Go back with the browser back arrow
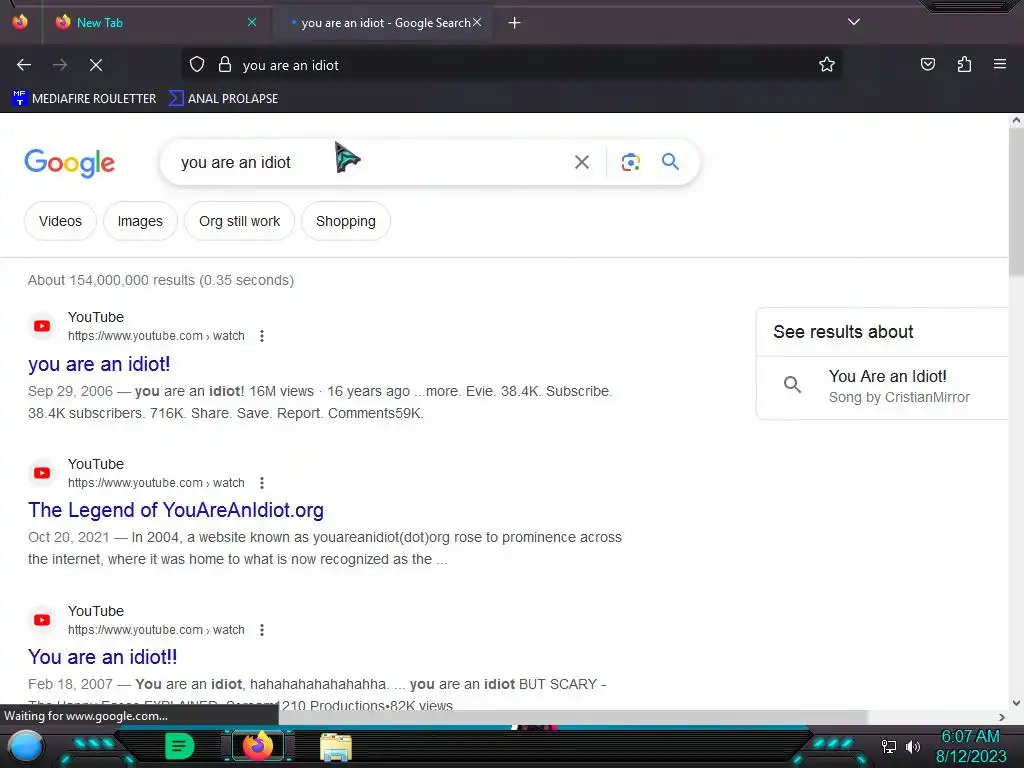1024x768 pixels. 24,65
